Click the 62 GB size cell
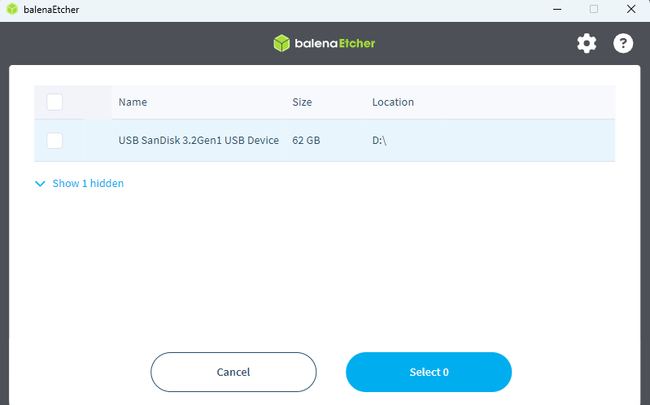 point(306,141)
